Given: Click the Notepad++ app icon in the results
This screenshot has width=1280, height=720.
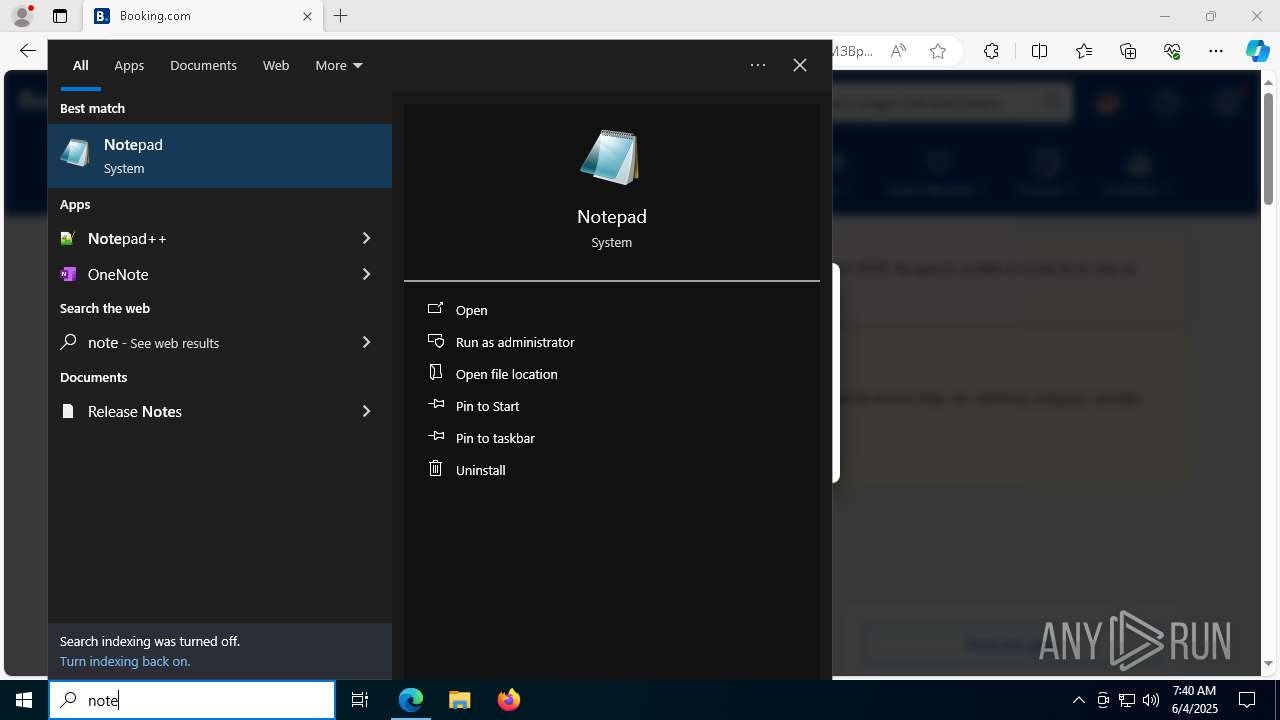Looking at the screenshot, I should click(x=68, y=238).
